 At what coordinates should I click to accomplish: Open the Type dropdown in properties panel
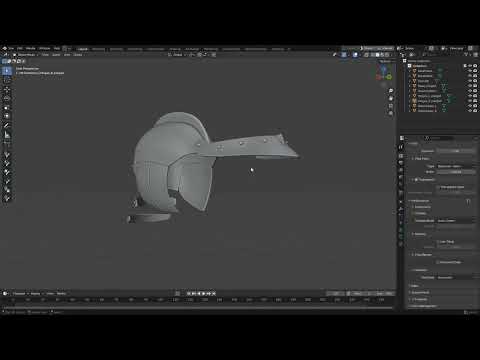456,166
